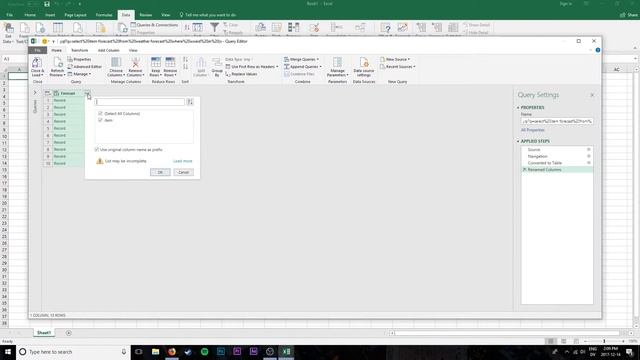This screenshot has height=360, width=640.
Task: Switch to Query Editor Transform tab
Action: pyautogui.click(x=80, y=50)
